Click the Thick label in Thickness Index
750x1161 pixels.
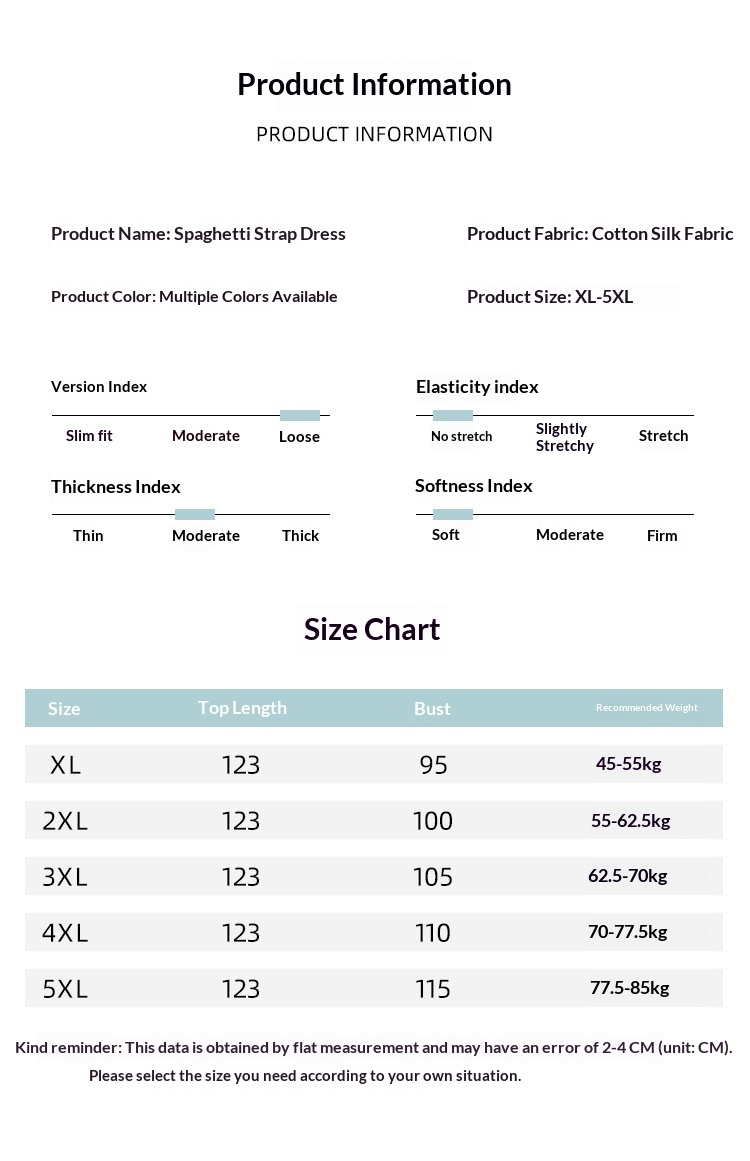point(300,536)
